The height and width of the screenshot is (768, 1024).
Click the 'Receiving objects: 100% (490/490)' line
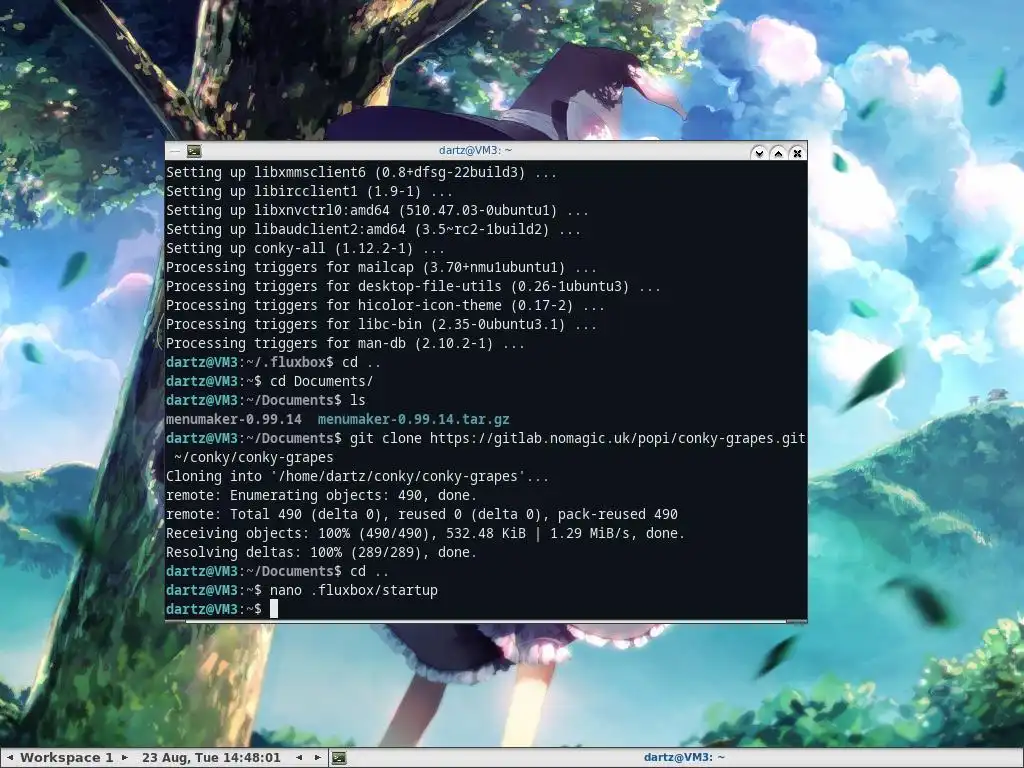click(x=425, y=534)
